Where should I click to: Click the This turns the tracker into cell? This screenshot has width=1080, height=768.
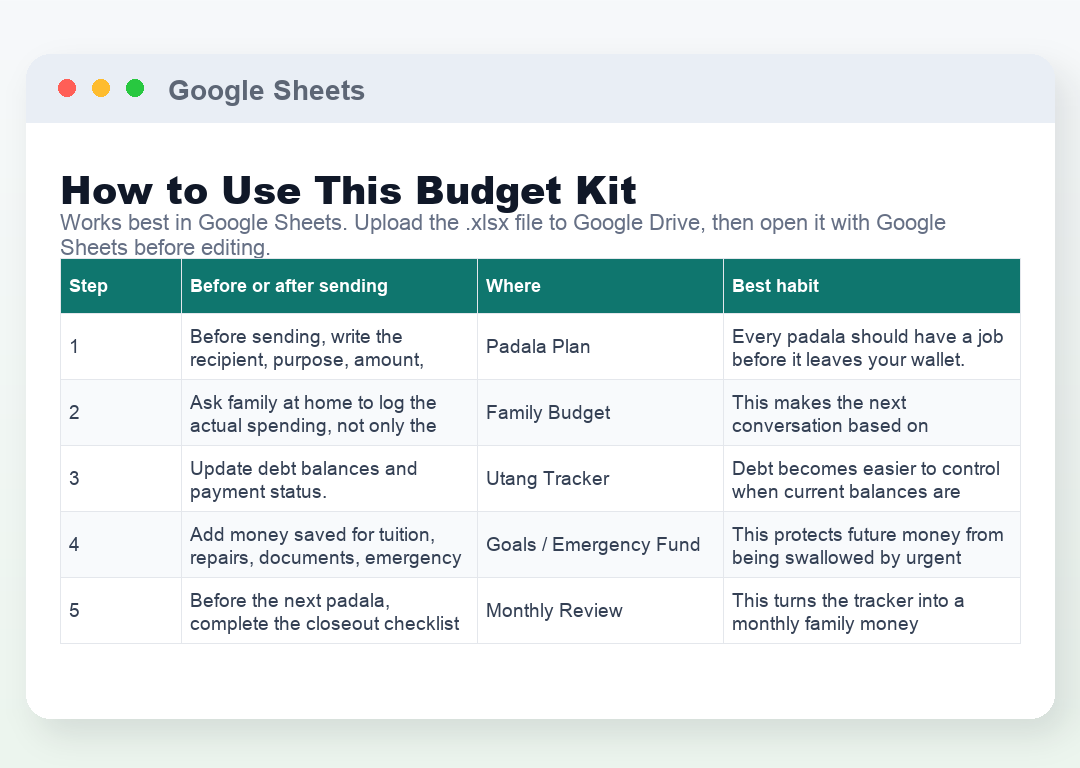871,610
